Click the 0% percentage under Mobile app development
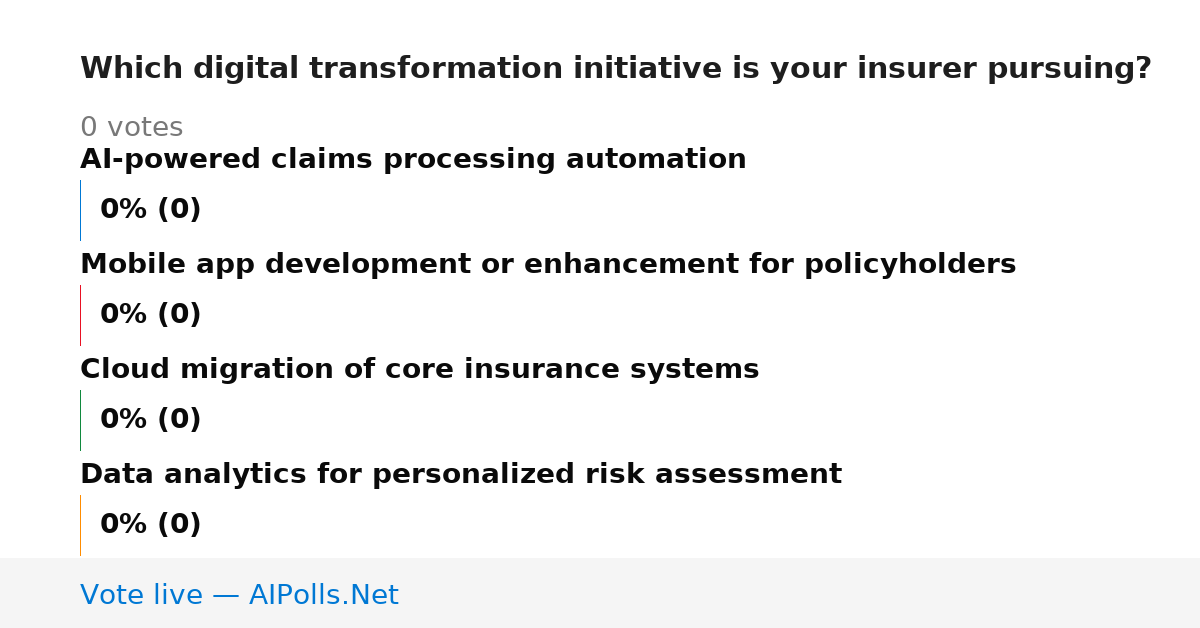The width and height of the screenshot is (1200, 628). tap(124, 315)
